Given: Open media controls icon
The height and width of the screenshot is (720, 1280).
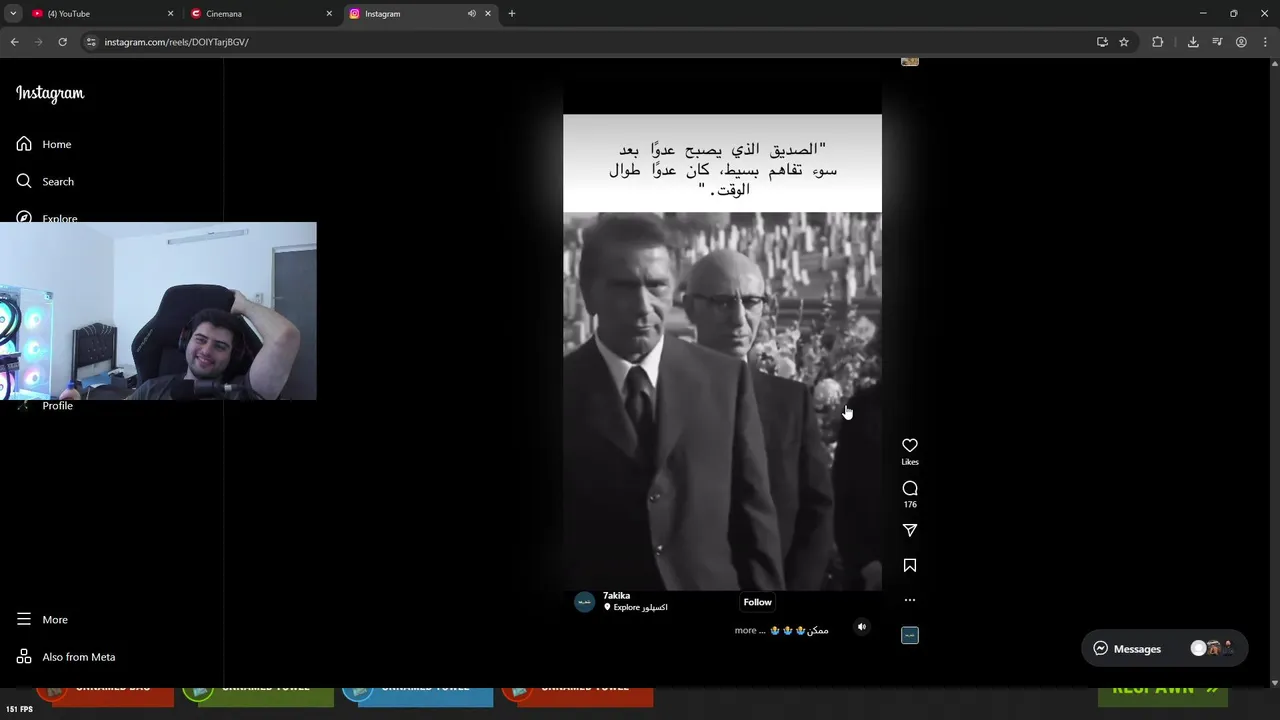Looking at the screenshot, I should (x=1217, y=42).
